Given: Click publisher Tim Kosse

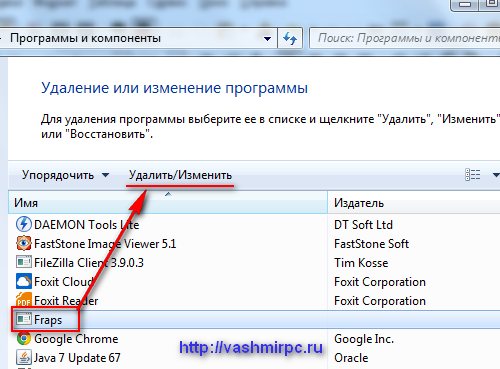Looking at the screenshot, I should click(x=361, y=263).
